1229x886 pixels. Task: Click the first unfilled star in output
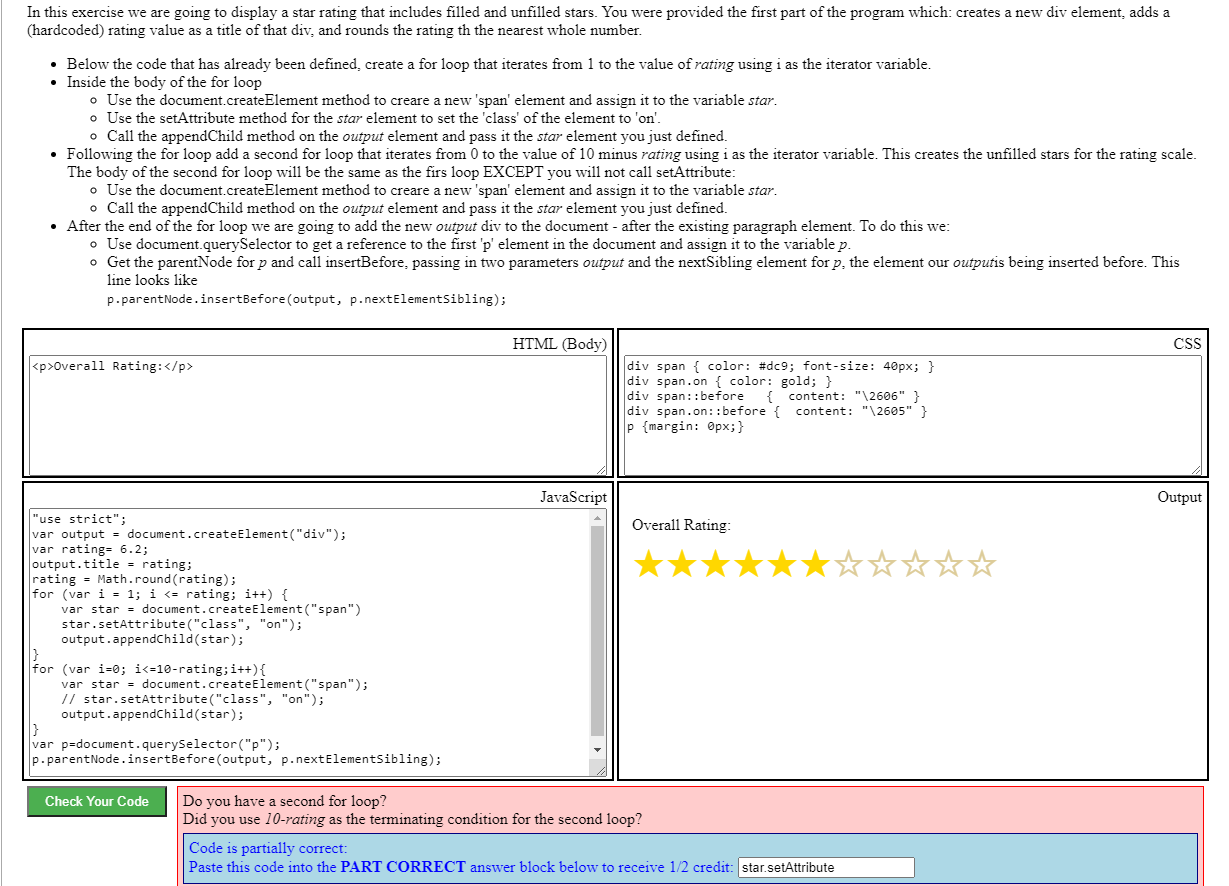[849, 564]
